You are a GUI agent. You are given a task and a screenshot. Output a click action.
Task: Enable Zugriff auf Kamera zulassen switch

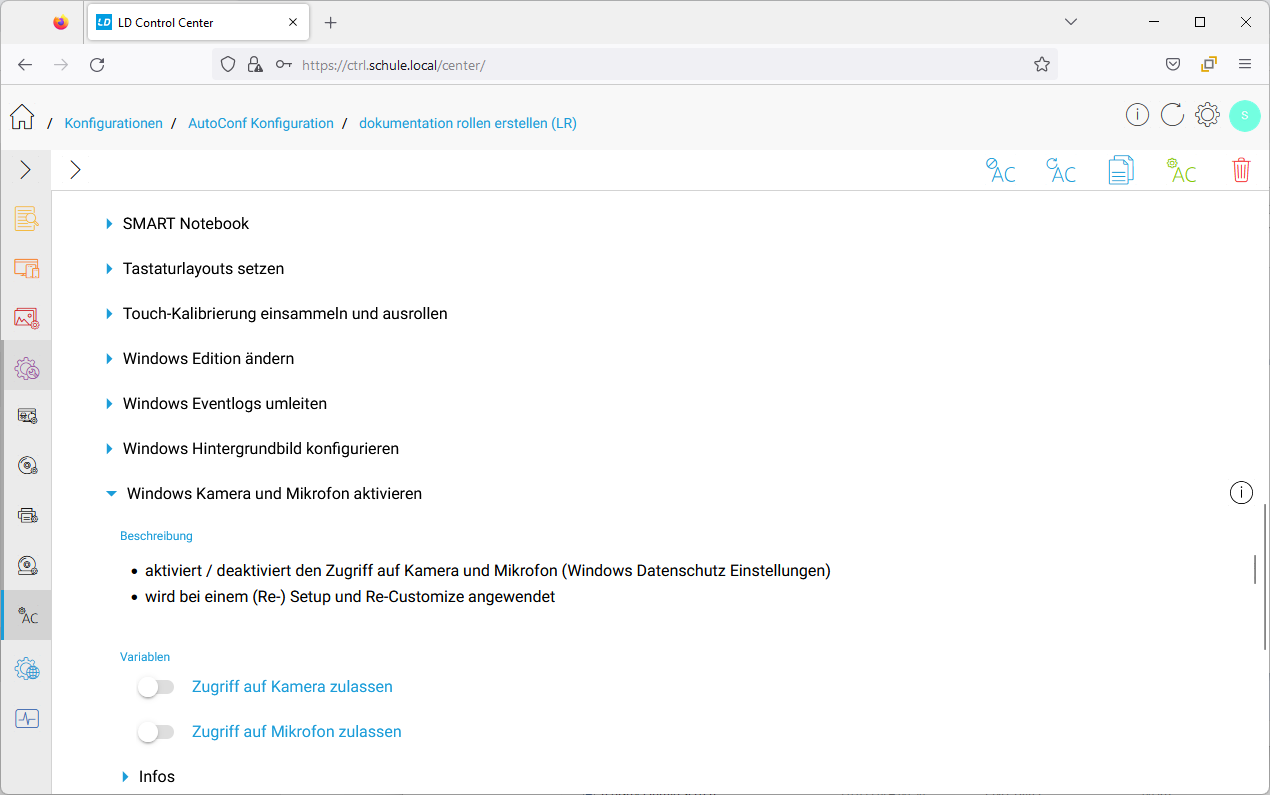pyautogui.click(x=156, y=687)
